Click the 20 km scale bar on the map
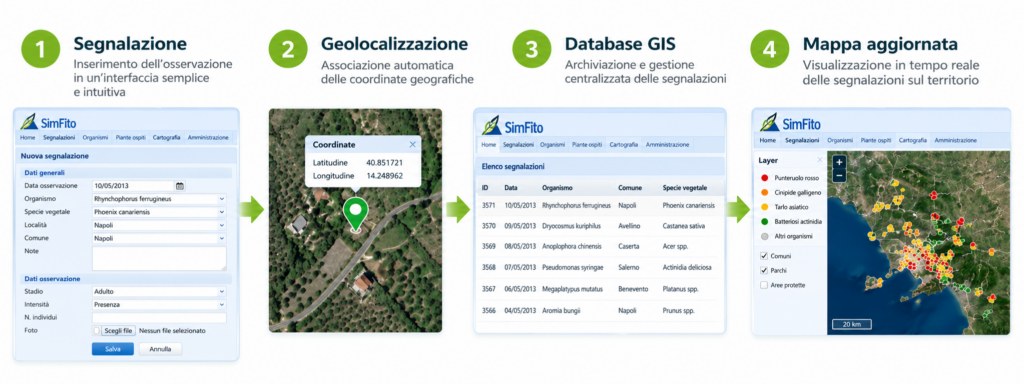 (x=852, y=324)
